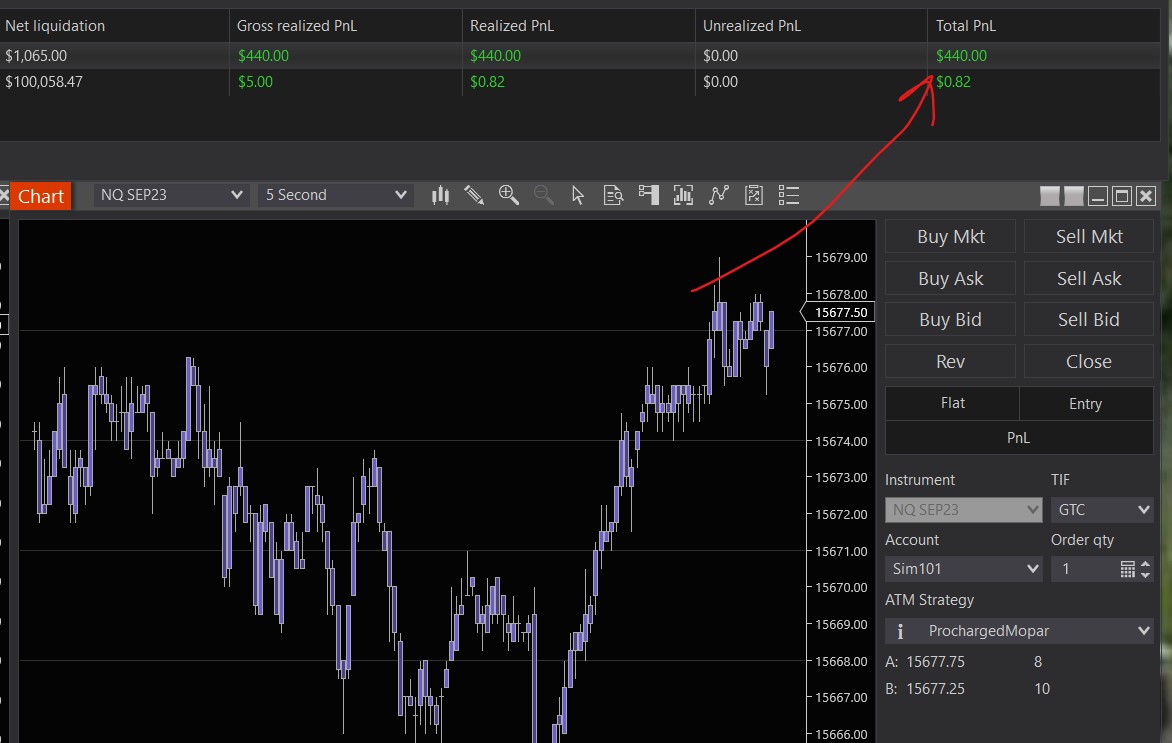Open the chart Properties list icon
Viewport: 1172px width, 743px height.
(x=789, y=195)
